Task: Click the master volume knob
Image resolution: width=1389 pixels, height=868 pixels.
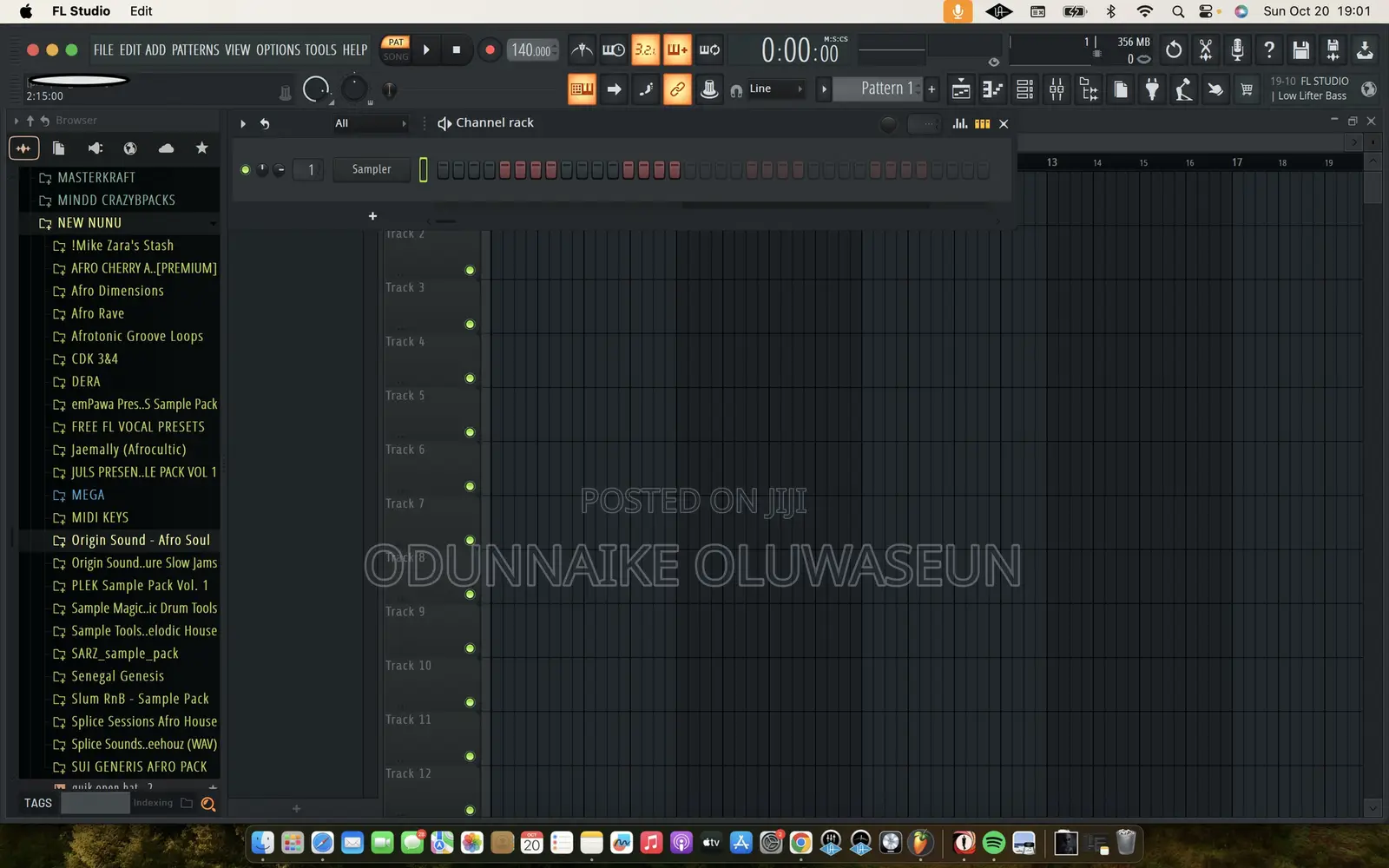Action: 316,89
